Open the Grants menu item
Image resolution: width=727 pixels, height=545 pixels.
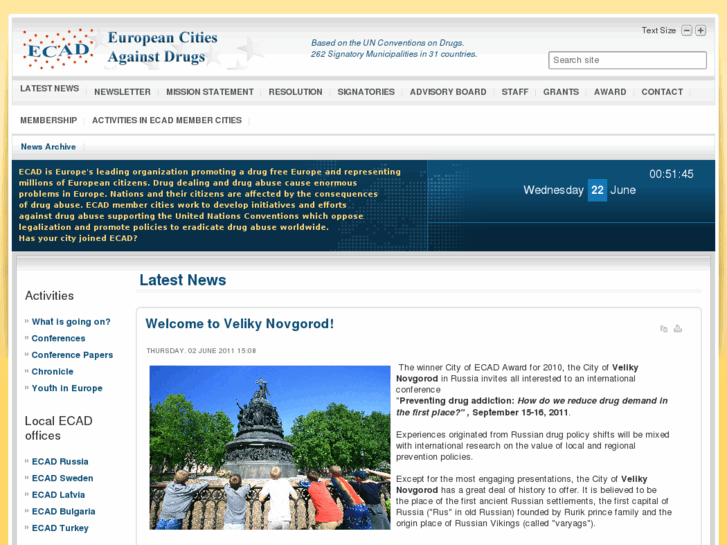pos(561,92)
